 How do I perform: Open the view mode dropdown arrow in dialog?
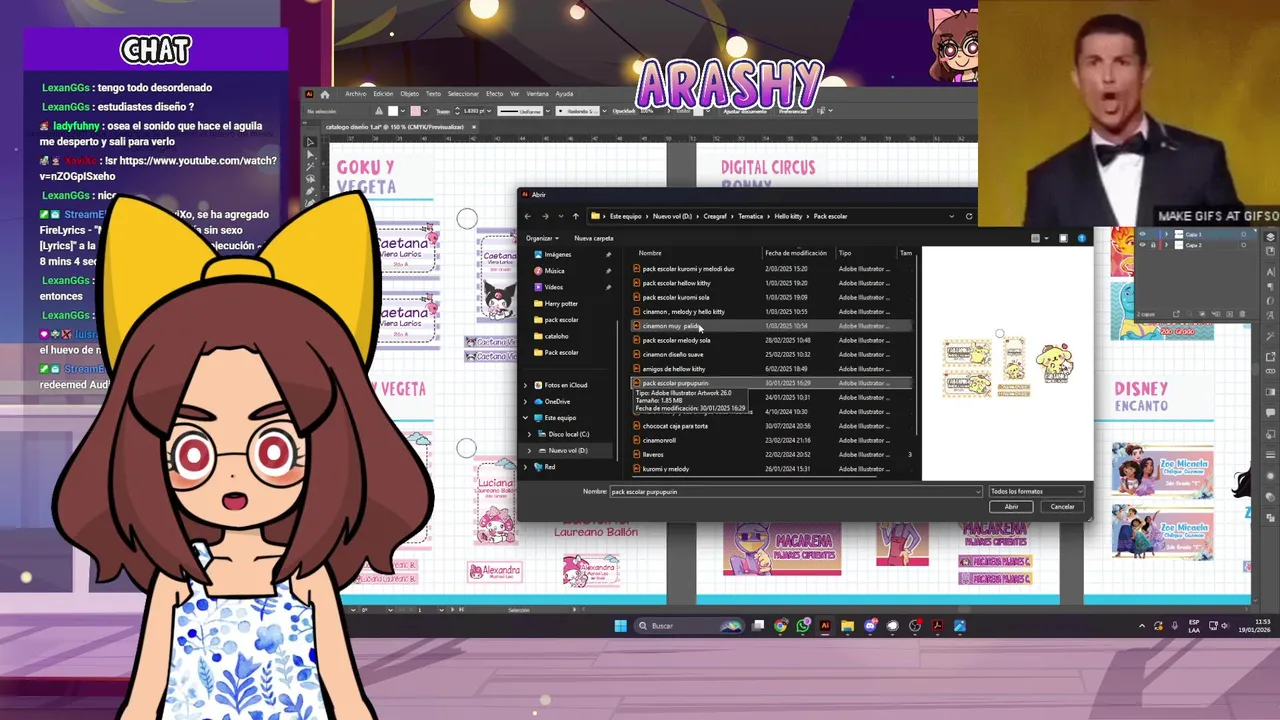pos(1047,238)
